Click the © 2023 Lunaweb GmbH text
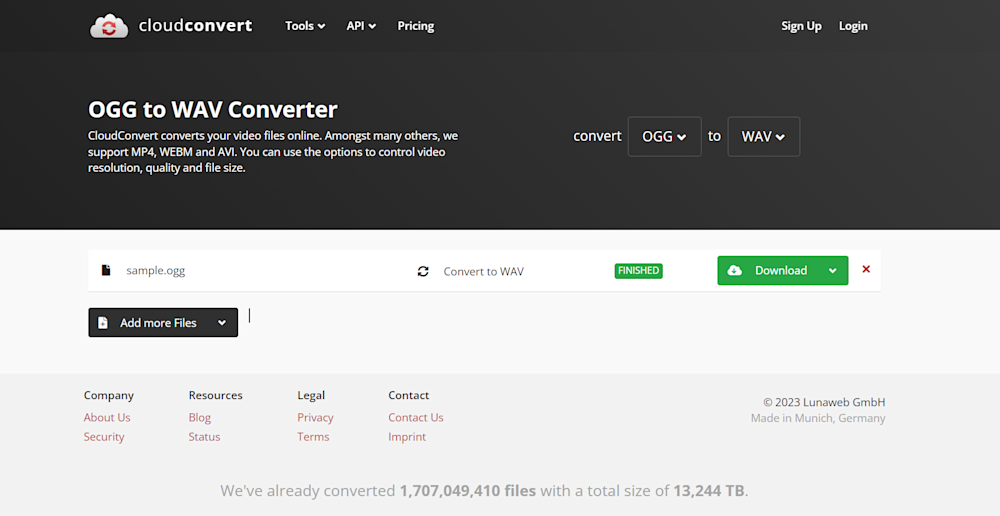 tap(824, 402)
